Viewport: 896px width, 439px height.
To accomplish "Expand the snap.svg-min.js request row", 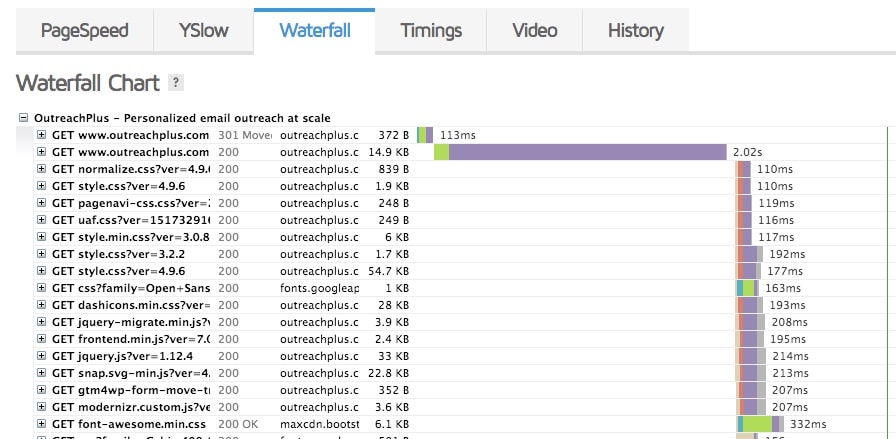I will (42, 373).
